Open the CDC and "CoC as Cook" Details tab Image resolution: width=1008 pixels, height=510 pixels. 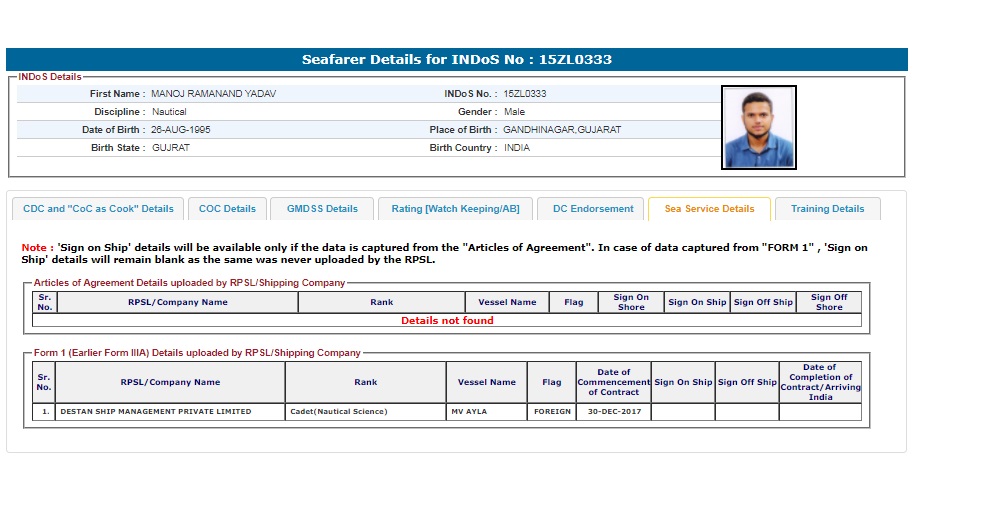98,209
